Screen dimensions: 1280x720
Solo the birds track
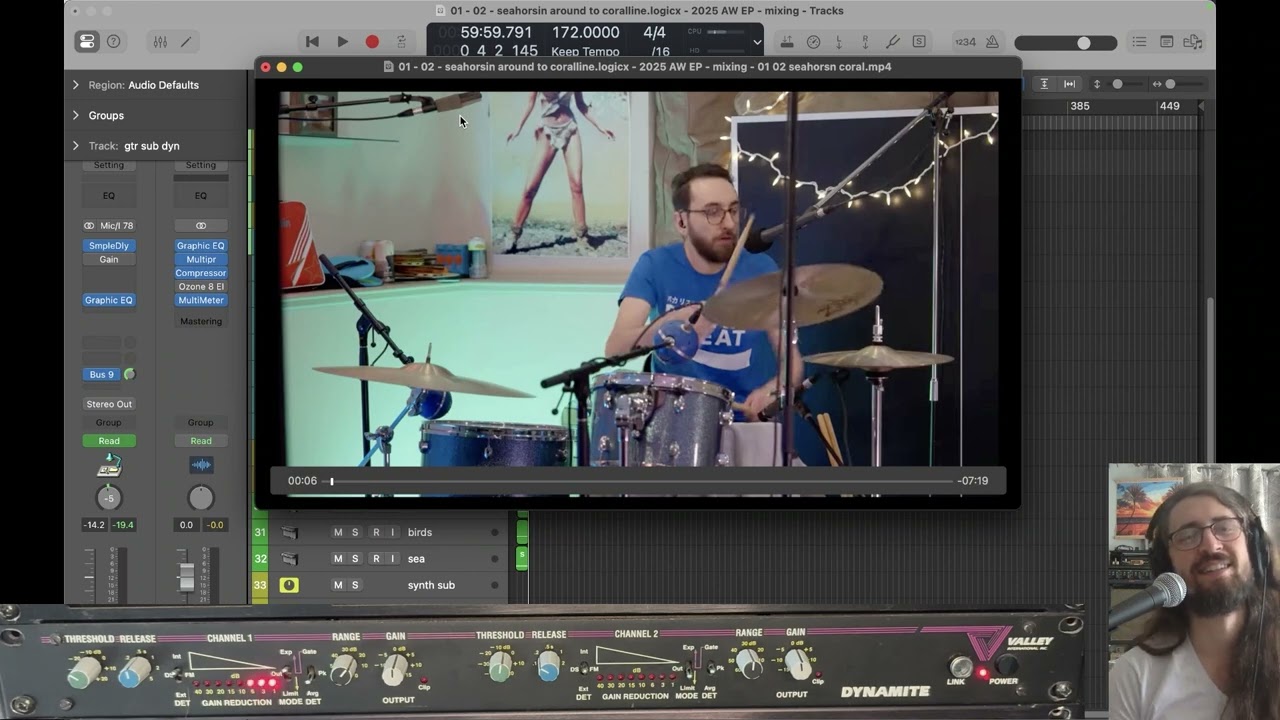point(354,532)
